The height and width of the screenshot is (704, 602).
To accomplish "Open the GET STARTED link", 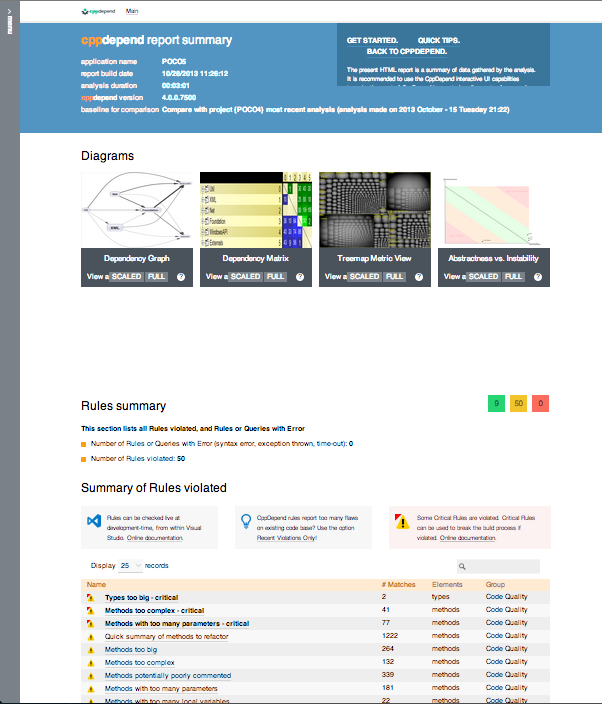I will 372,40.
